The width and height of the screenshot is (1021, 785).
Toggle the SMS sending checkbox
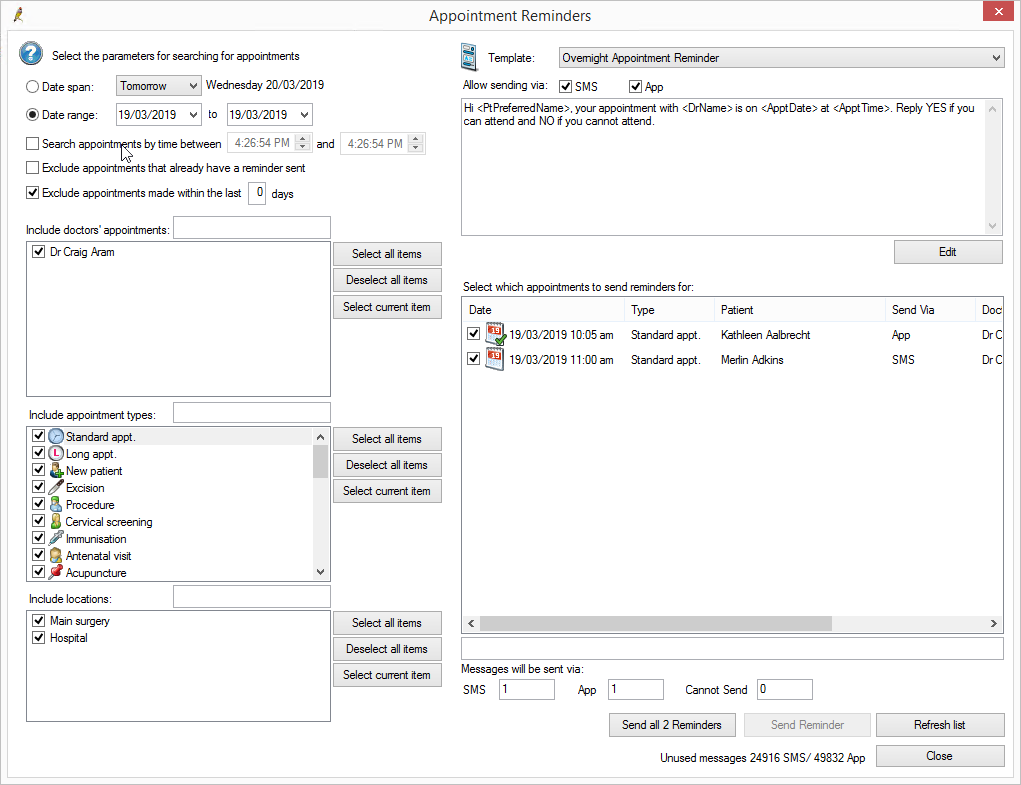565,87
